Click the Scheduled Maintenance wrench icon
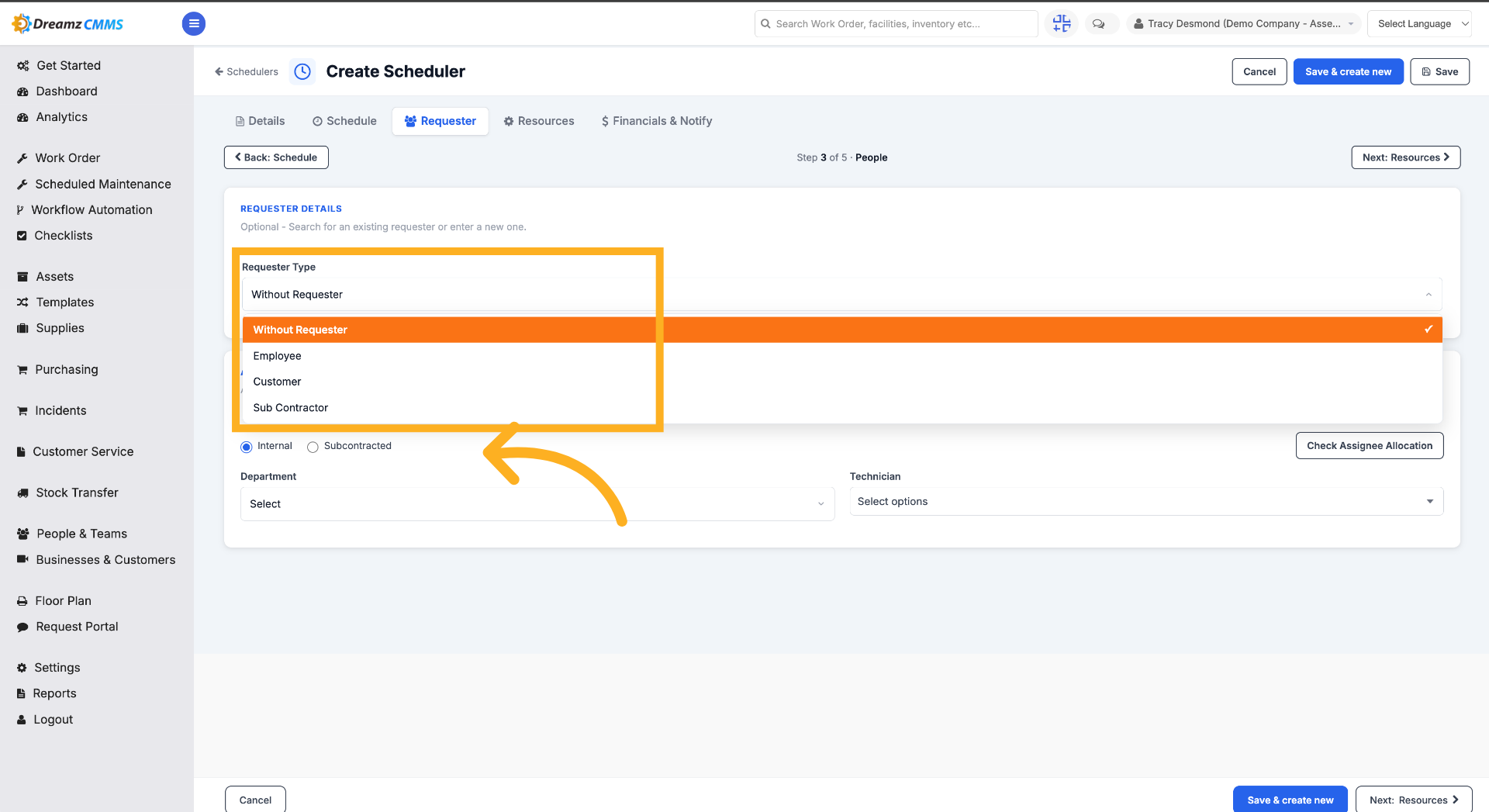Image resolution: width=1489 pixels, height=812 pixels. tap(22, 185)
